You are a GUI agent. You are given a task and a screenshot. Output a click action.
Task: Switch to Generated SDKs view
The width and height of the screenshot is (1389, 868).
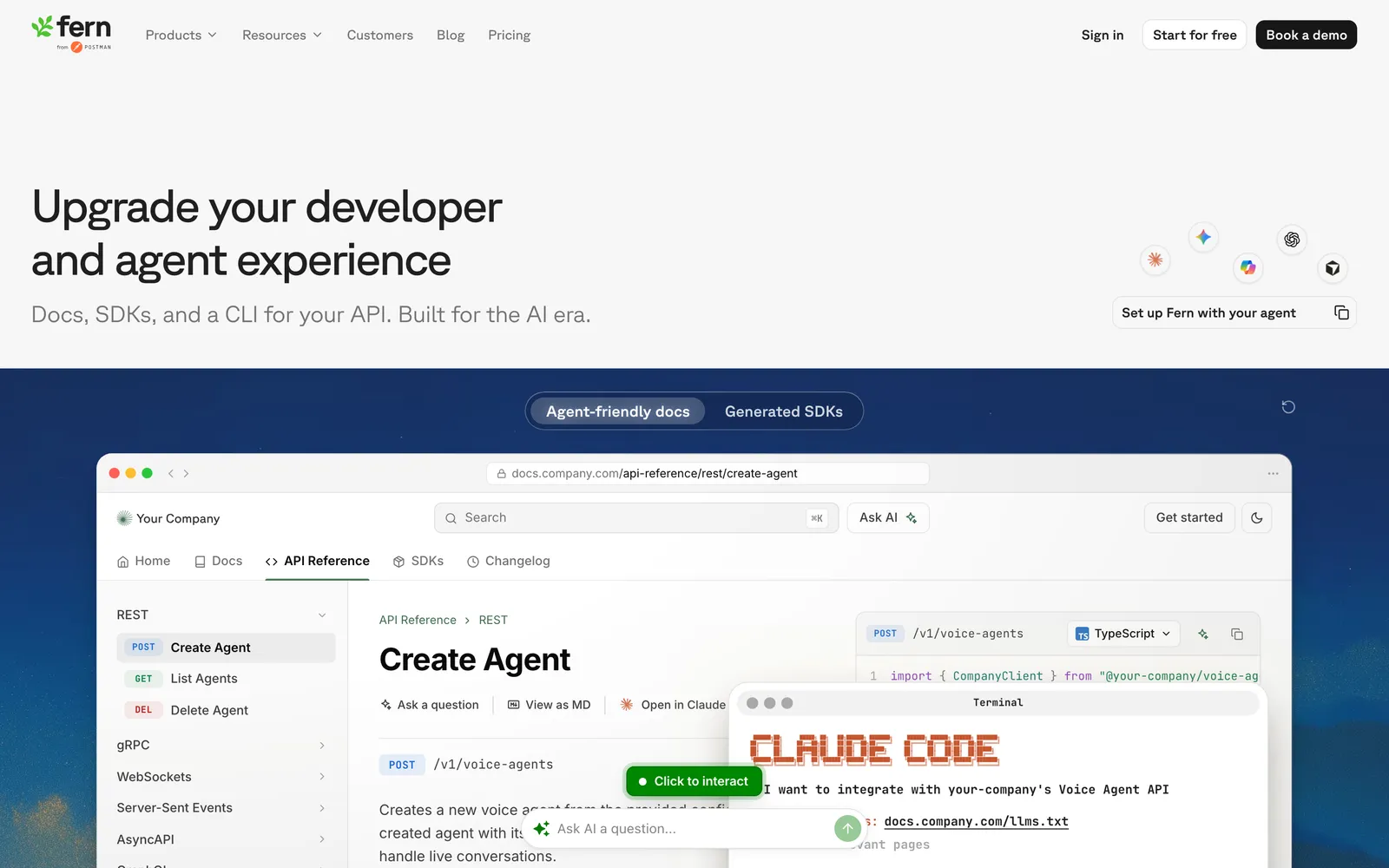coord(784,411)
